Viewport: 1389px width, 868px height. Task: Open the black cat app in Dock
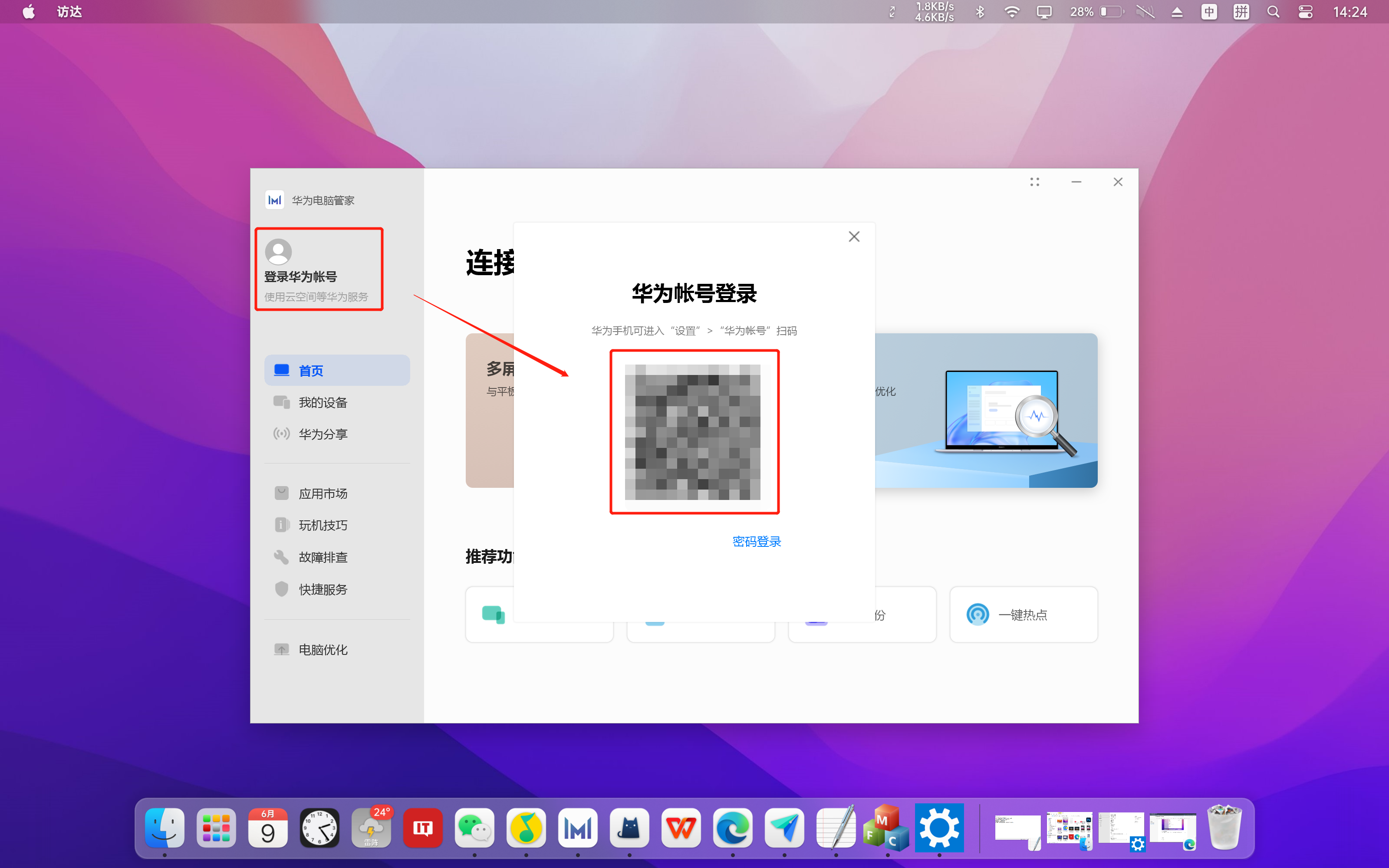630,827
